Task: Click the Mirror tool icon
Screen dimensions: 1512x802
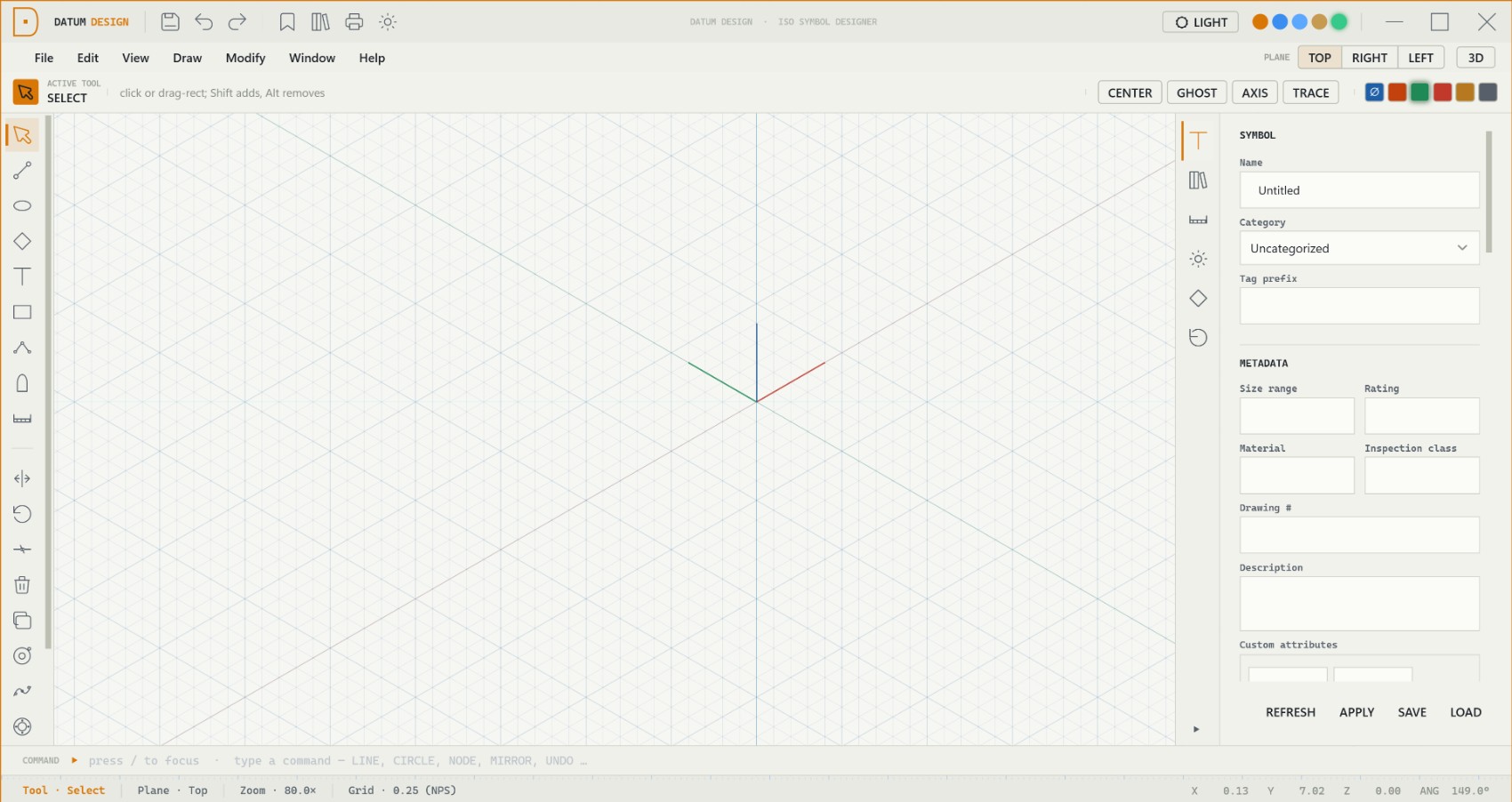Action: (x=22, y=478)
